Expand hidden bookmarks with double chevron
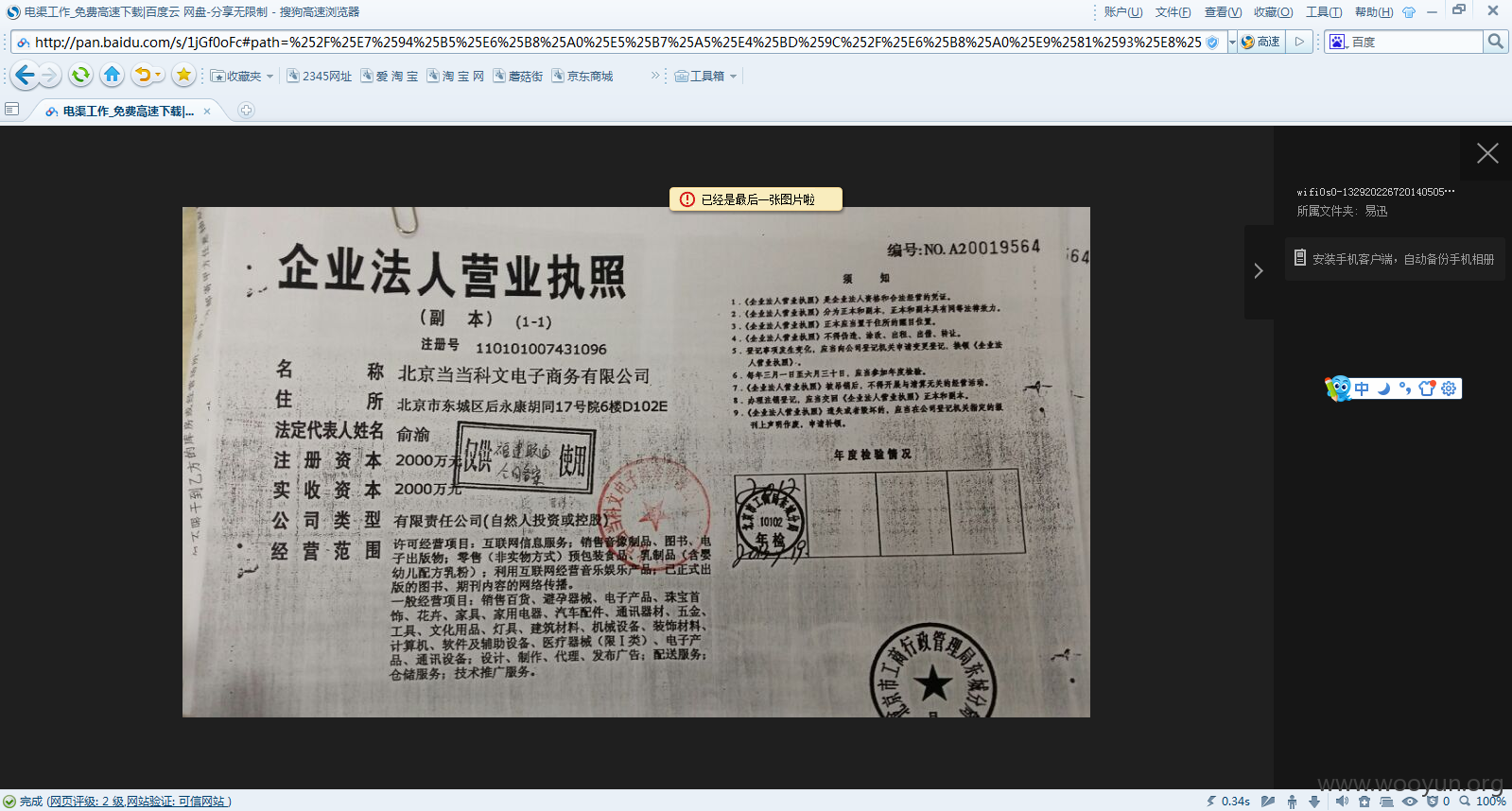Image resolution: width=1512 pixels, height=811 pixels. [x=655, y=76]
